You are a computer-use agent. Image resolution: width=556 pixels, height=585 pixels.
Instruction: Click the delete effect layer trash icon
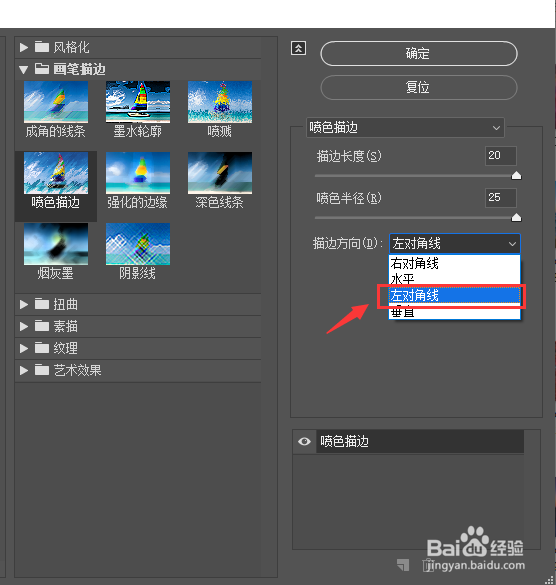click(x=428, y=565)
